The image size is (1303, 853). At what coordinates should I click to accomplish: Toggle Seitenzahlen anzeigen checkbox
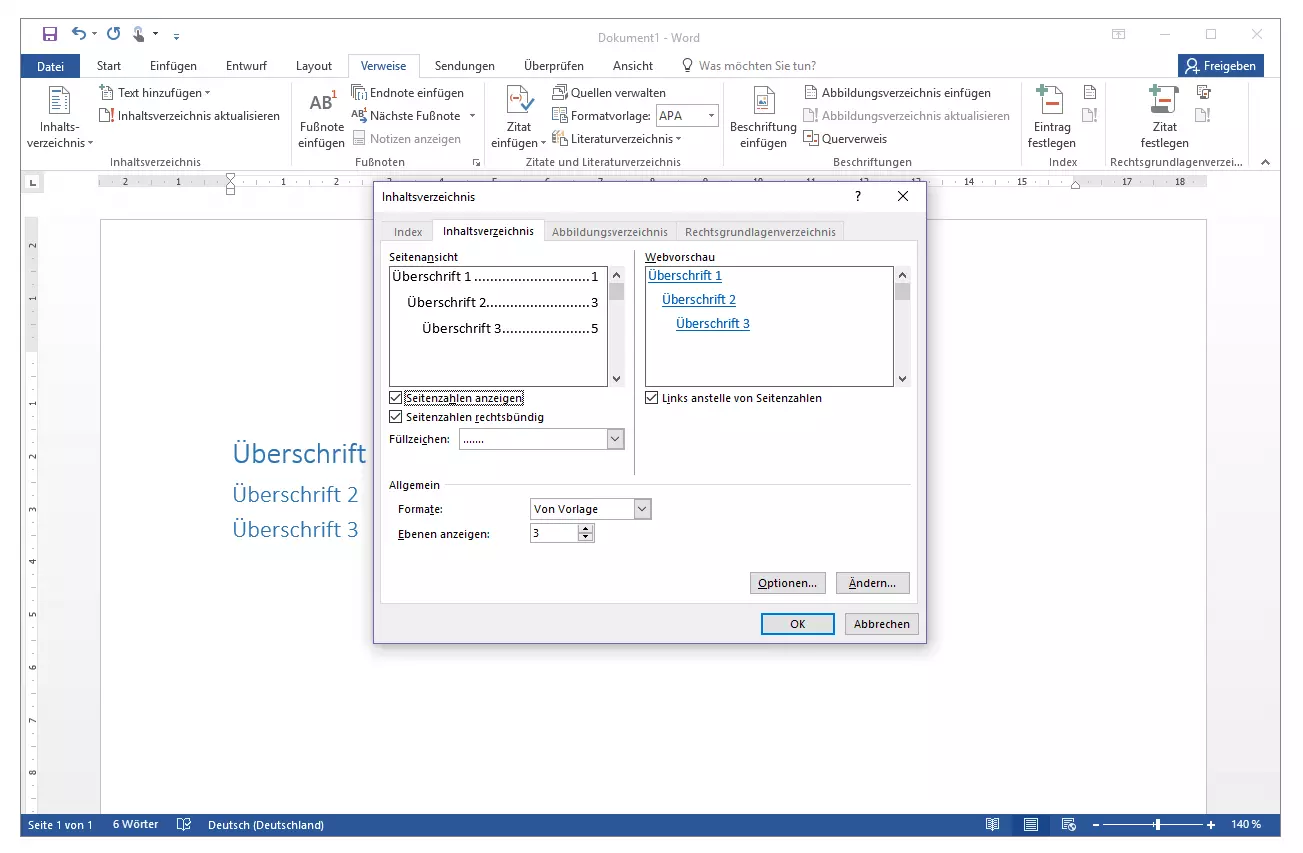tap(396, 398)
